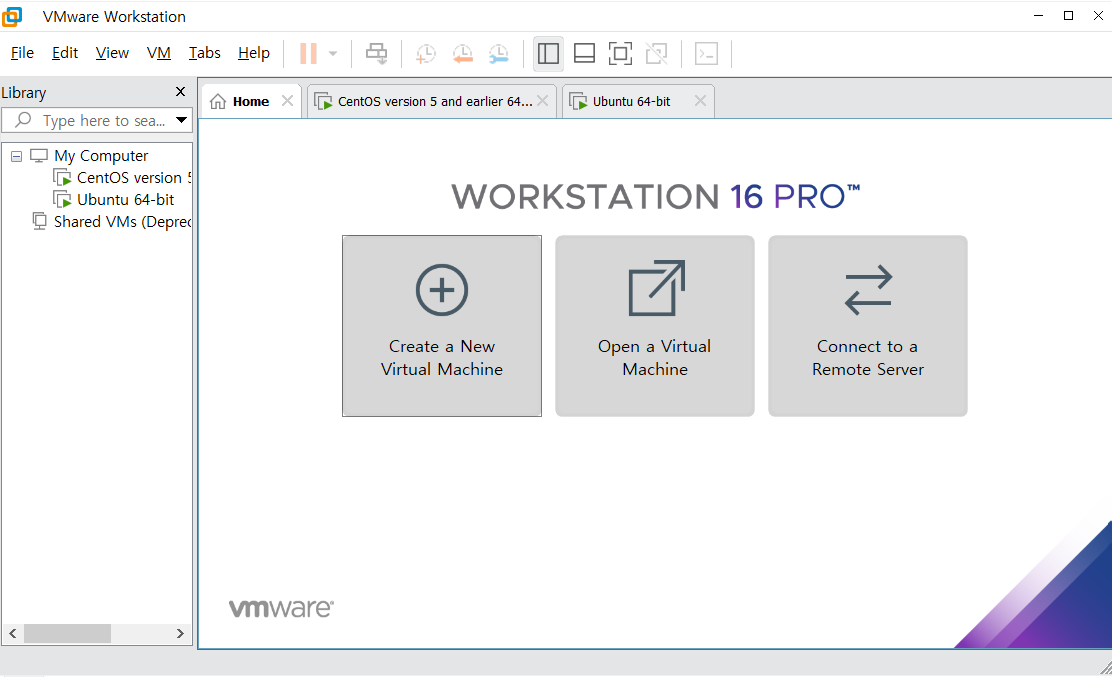Enter full screen mode icon

621,54
